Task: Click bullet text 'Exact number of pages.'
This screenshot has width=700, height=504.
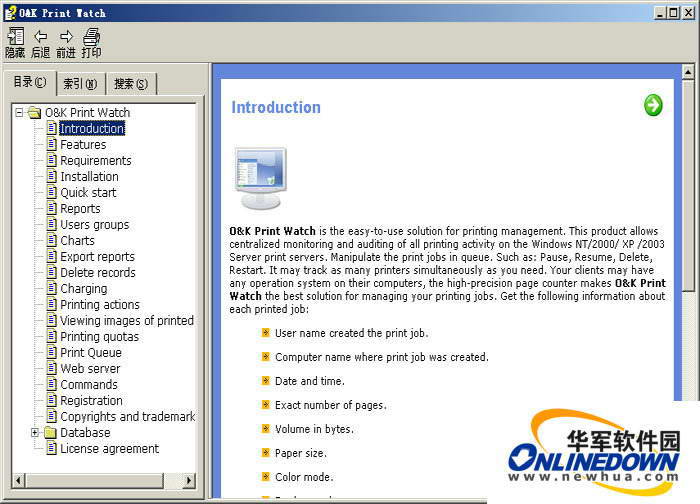Action: click(x=331, y=405)
